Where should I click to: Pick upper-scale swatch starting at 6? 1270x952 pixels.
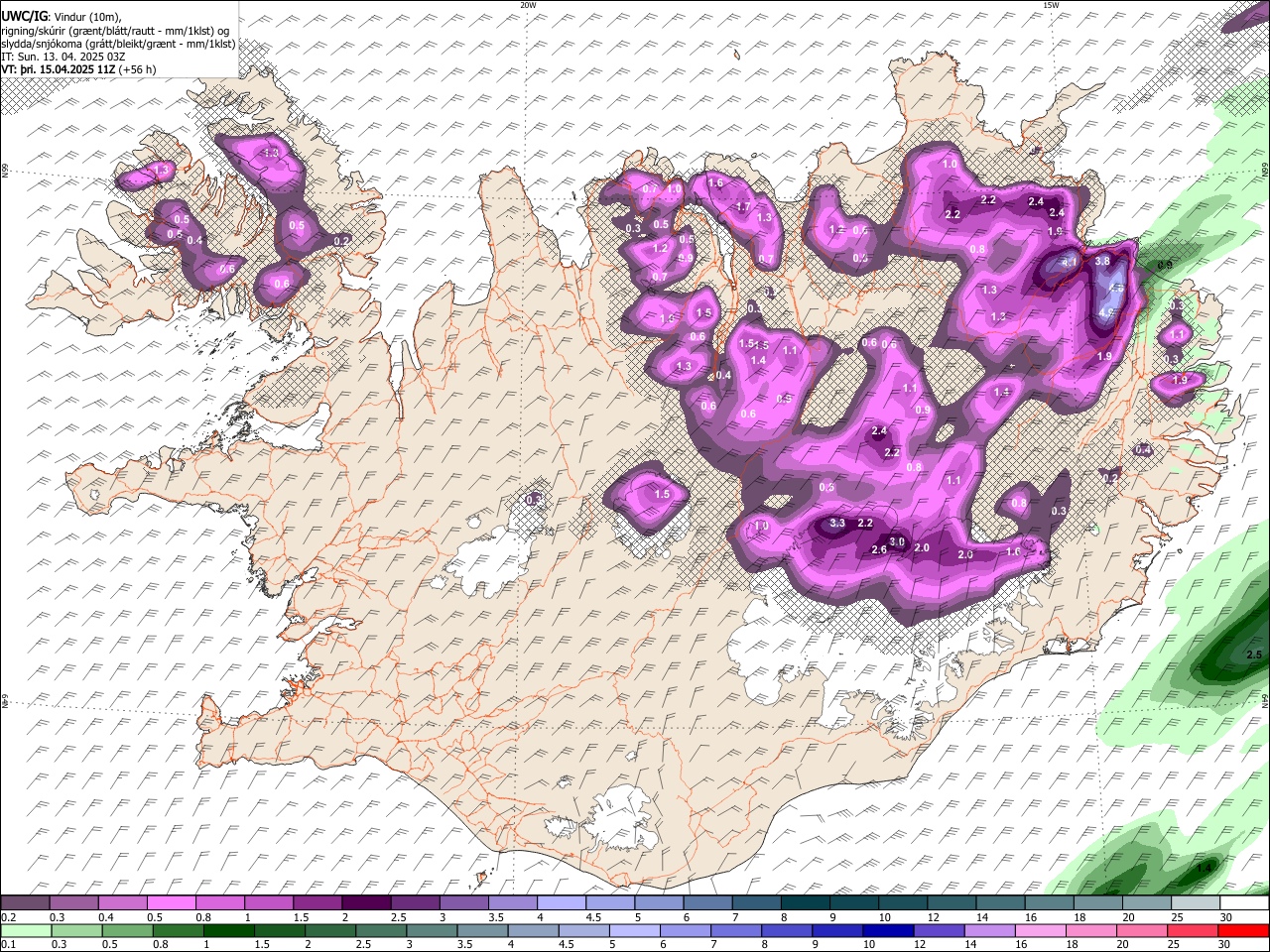coord(707,903)
